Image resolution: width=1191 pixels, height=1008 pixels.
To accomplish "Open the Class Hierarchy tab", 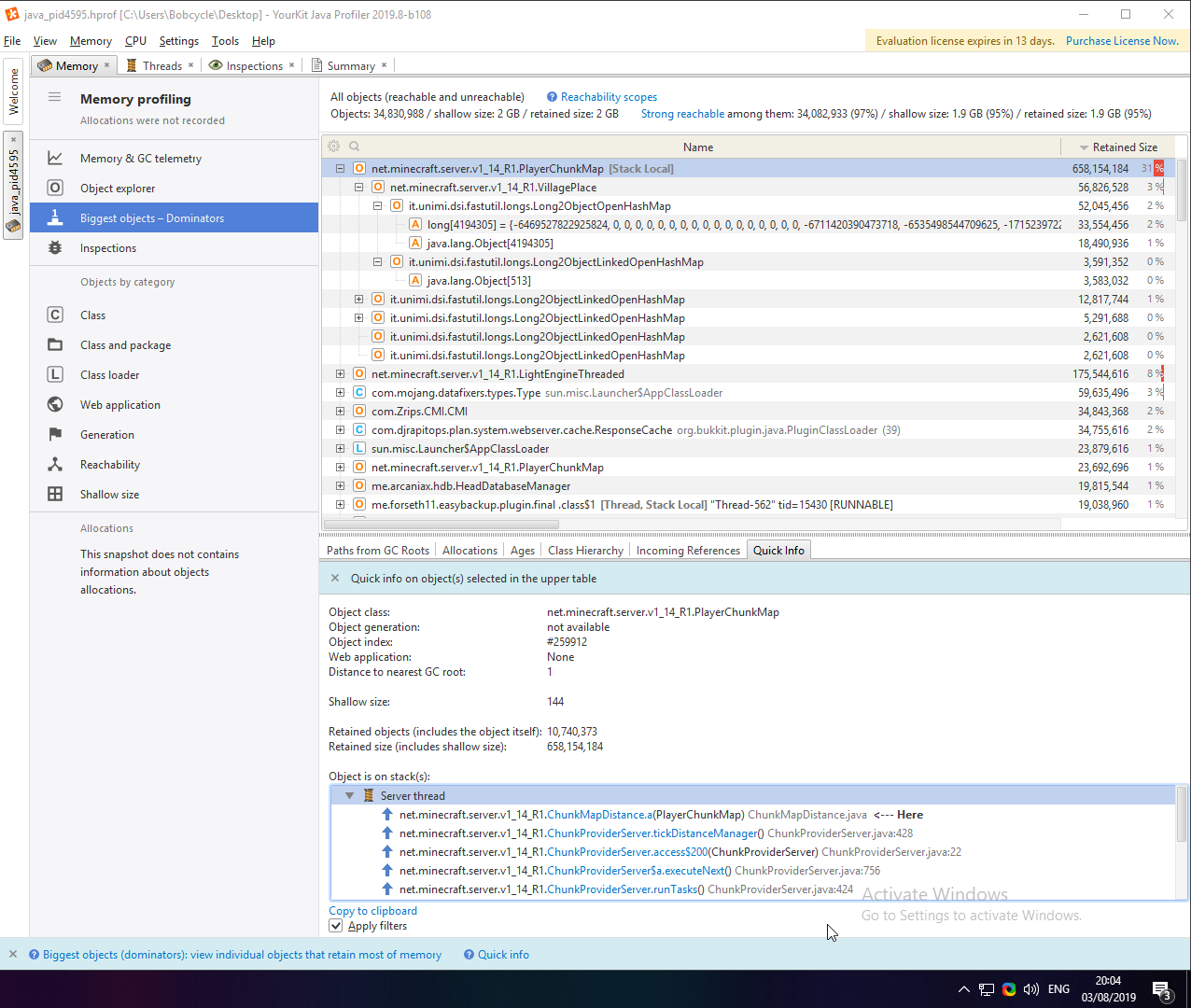I will click(585, 551).
